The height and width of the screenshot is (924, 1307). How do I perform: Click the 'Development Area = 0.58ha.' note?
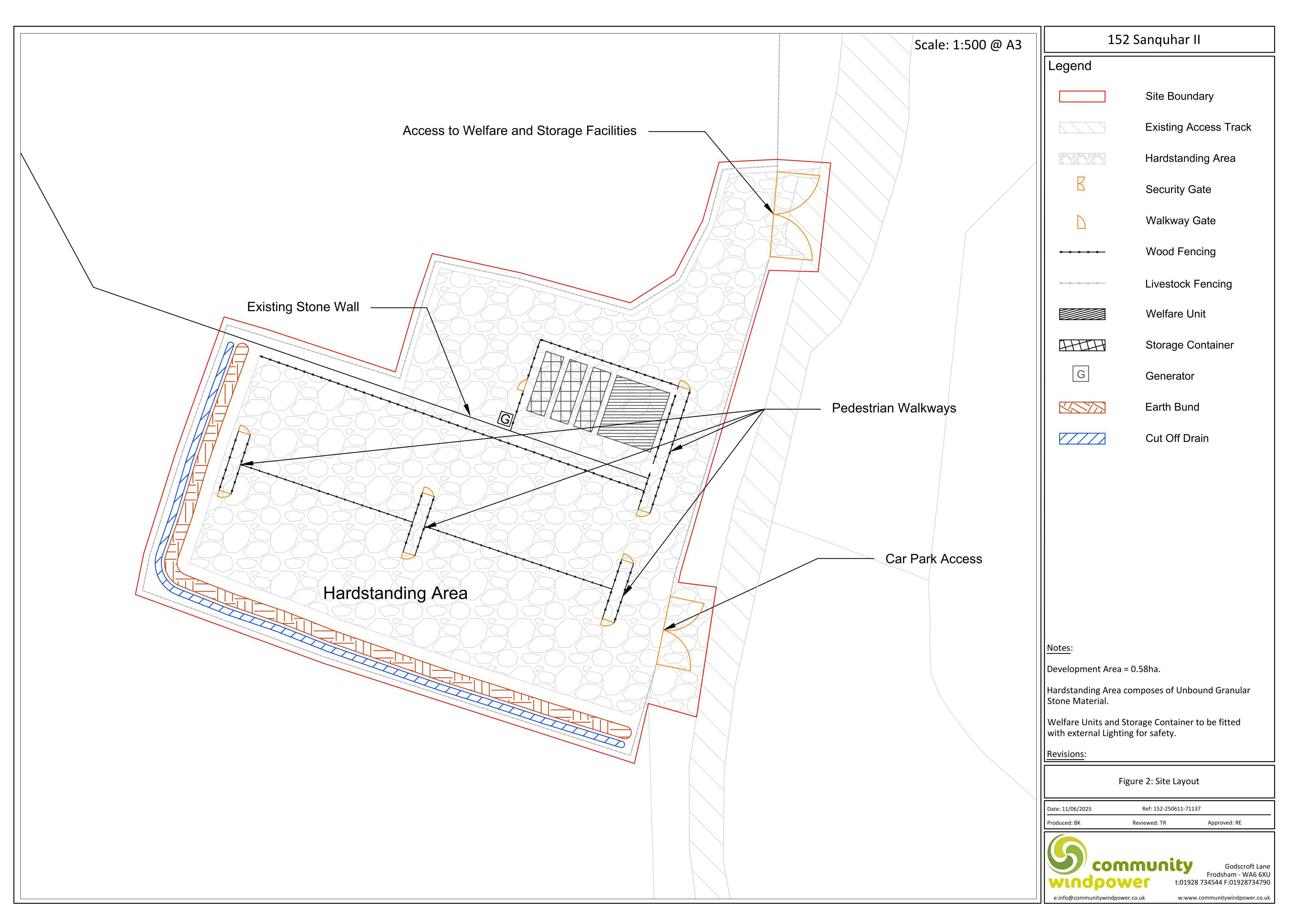[1103, 669]
